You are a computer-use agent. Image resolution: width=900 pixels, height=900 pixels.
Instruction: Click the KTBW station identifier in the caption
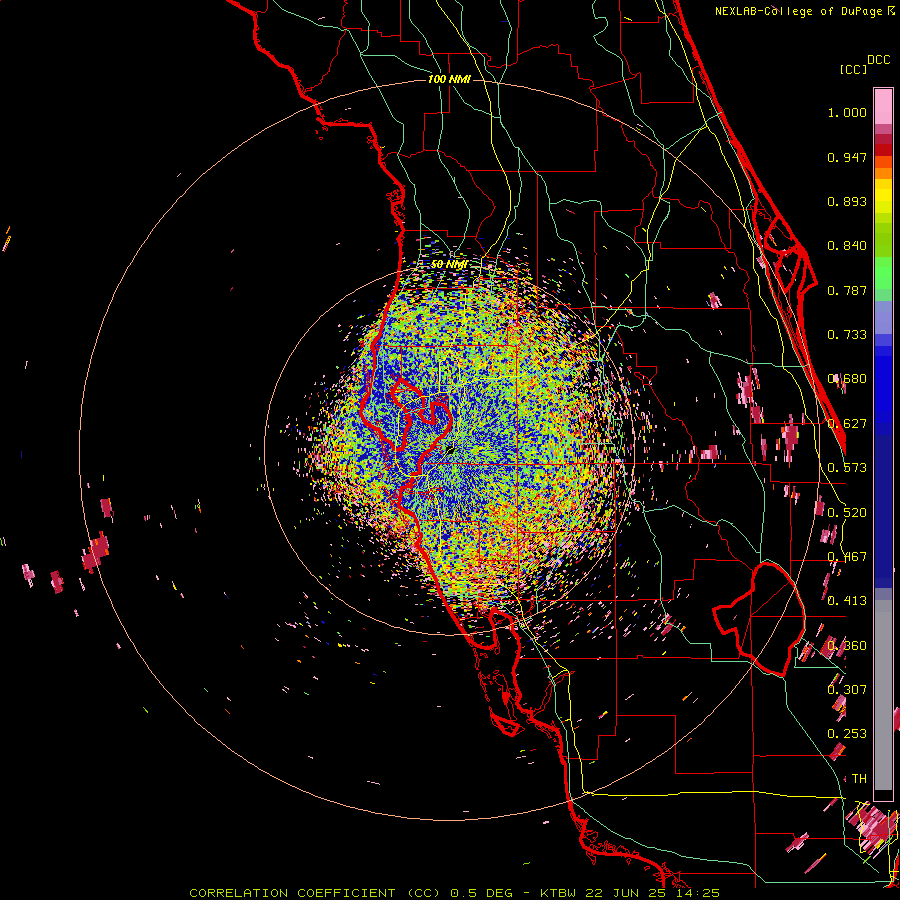click(558, 893)
